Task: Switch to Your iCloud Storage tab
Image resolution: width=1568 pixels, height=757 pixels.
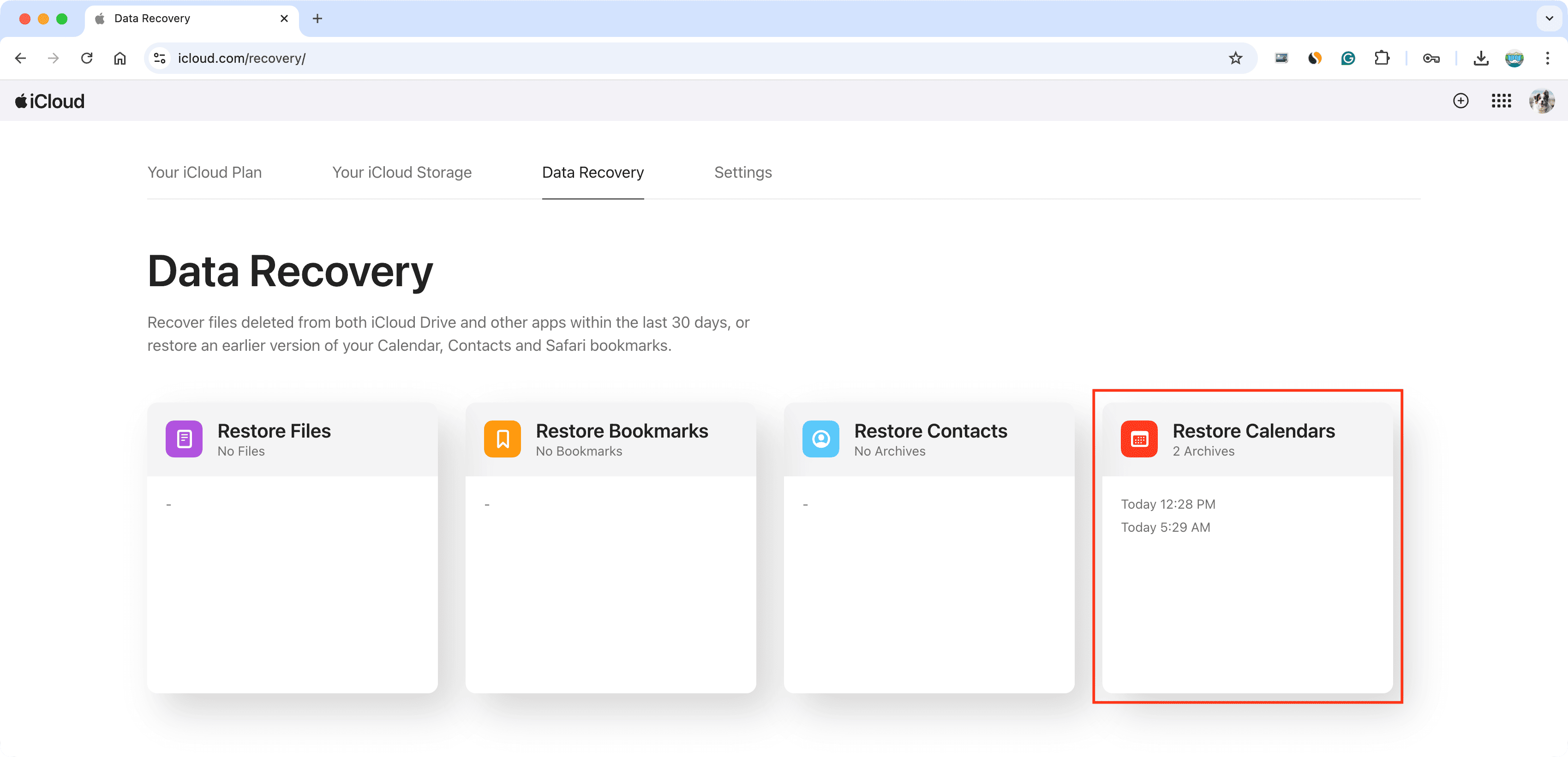Action: coord(402,173)
